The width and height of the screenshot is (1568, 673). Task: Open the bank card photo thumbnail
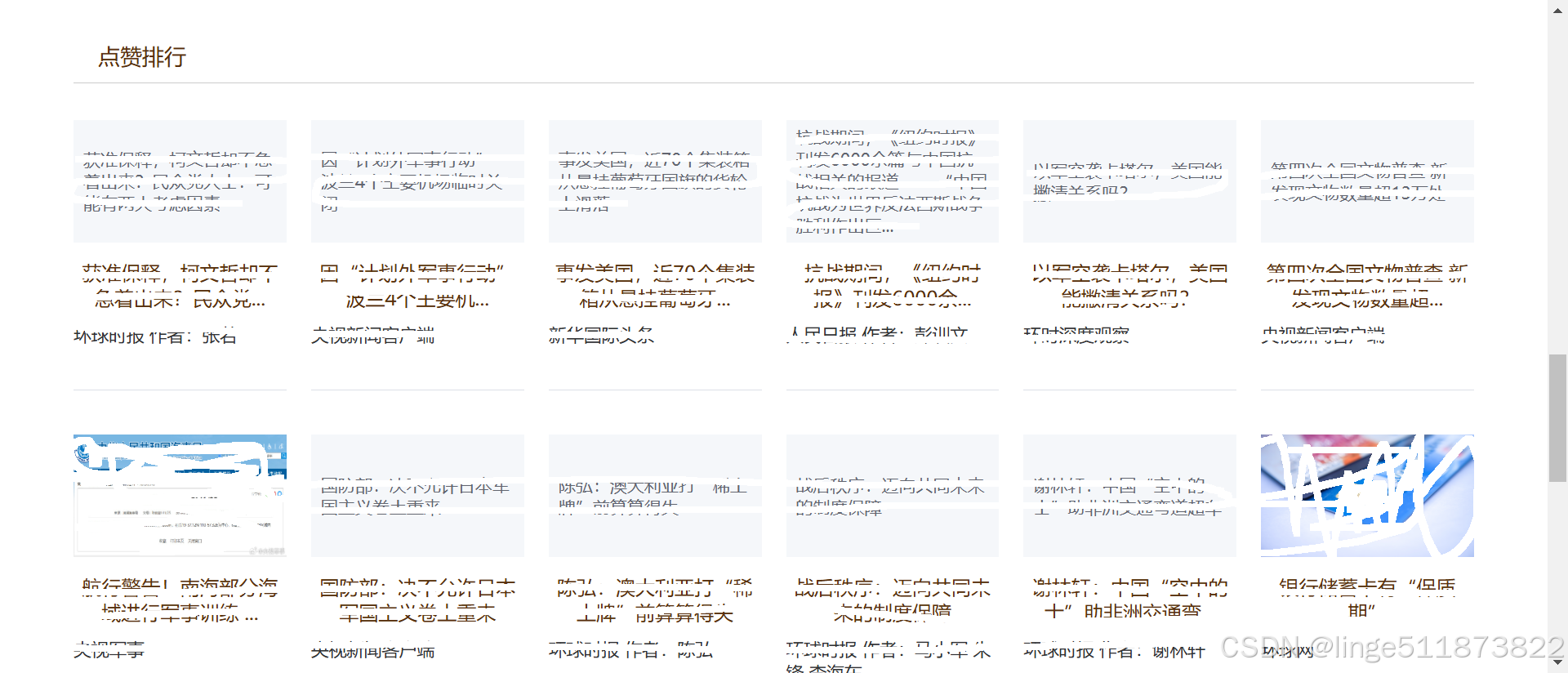1367,496
